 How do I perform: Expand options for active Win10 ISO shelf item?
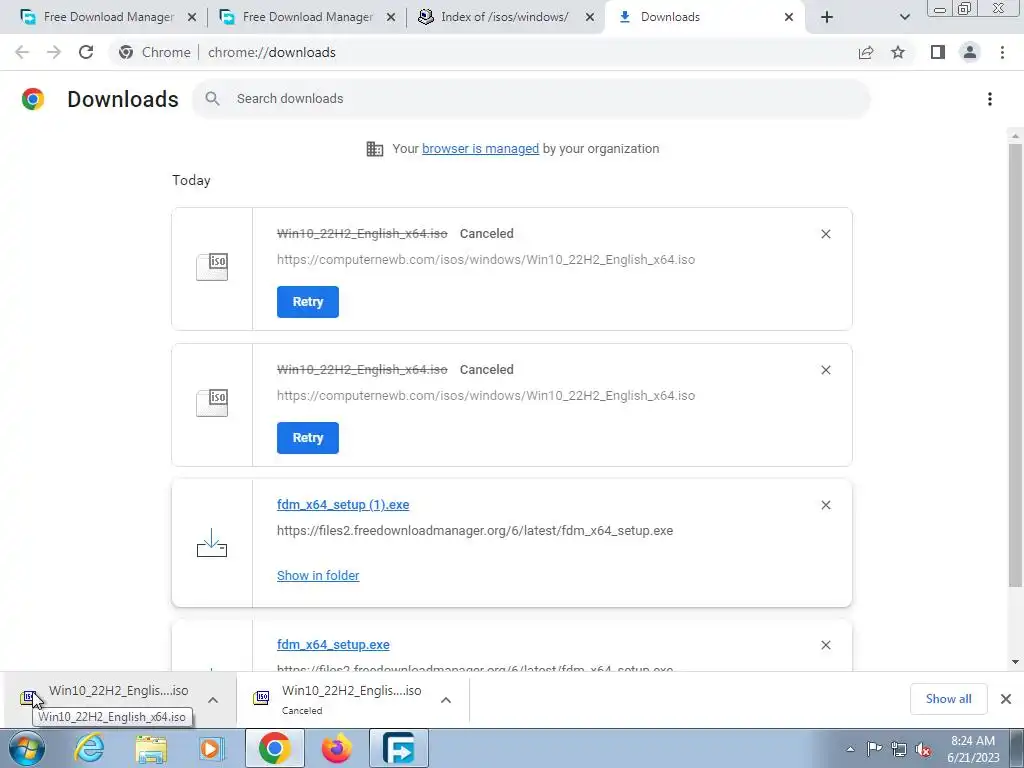(x=213, y=699)
